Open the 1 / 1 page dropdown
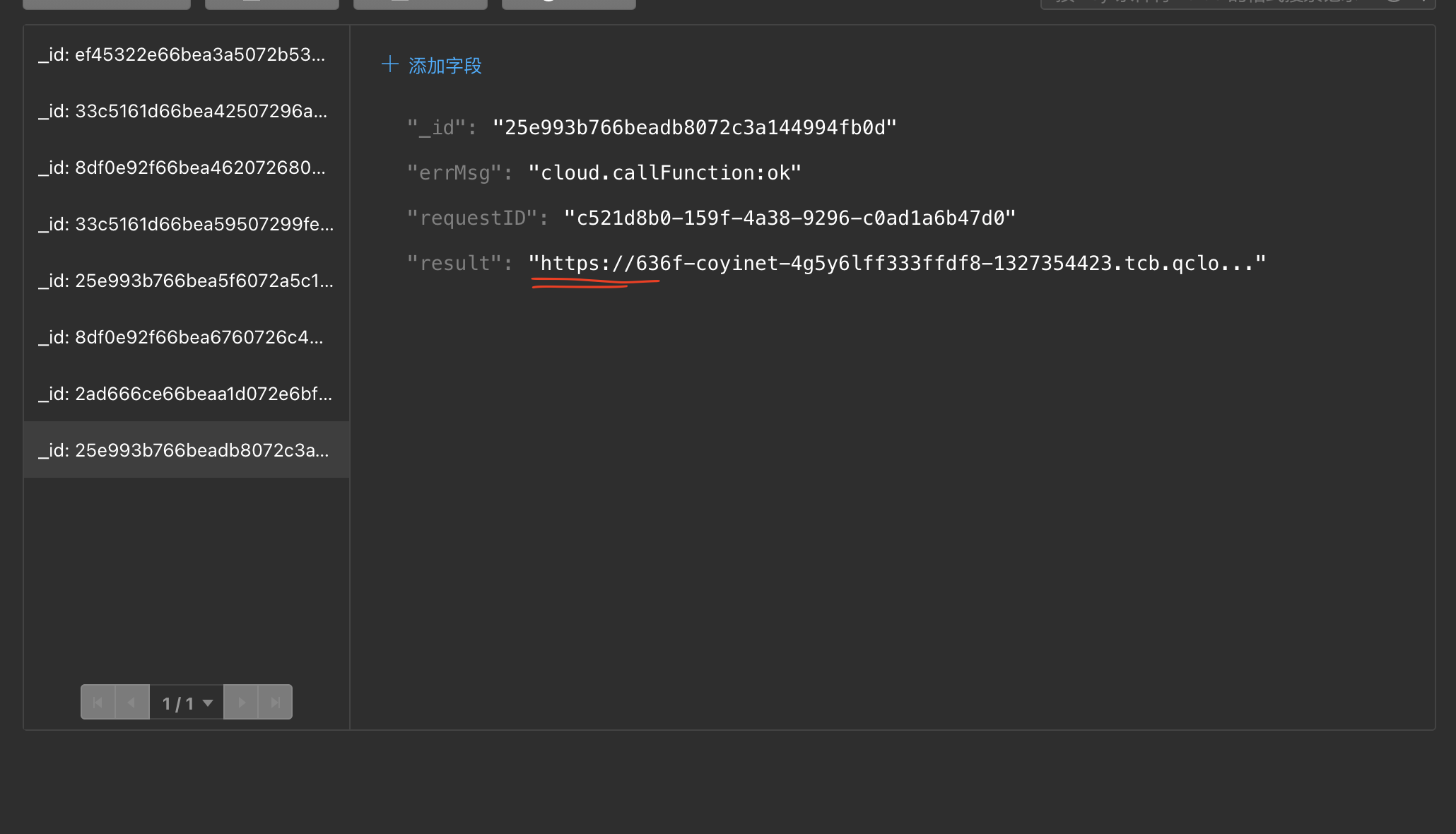This screenshot has width=1456, height=834. 187,703
